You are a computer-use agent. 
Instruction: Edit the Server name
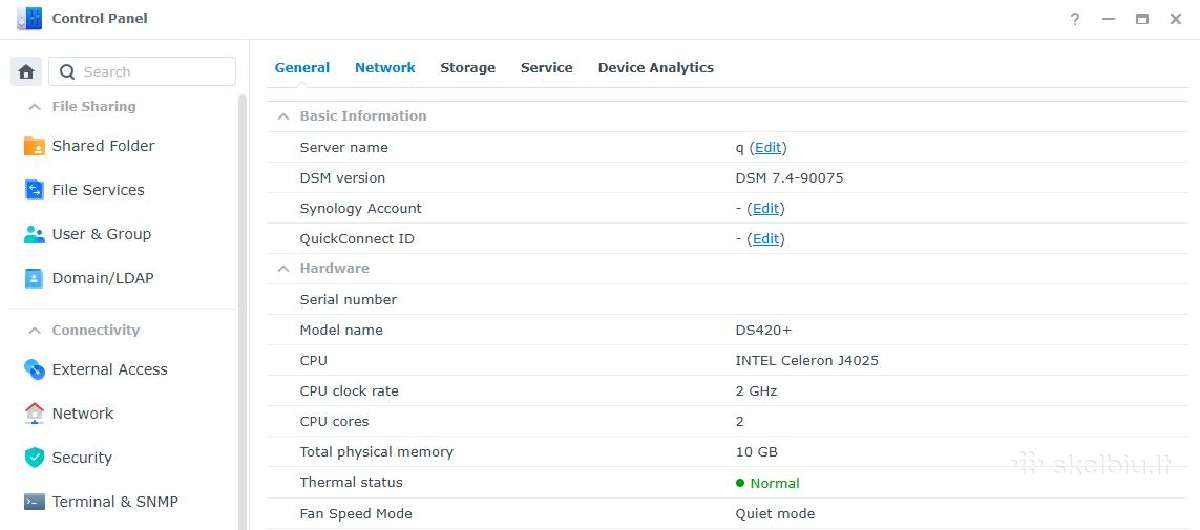768,148
